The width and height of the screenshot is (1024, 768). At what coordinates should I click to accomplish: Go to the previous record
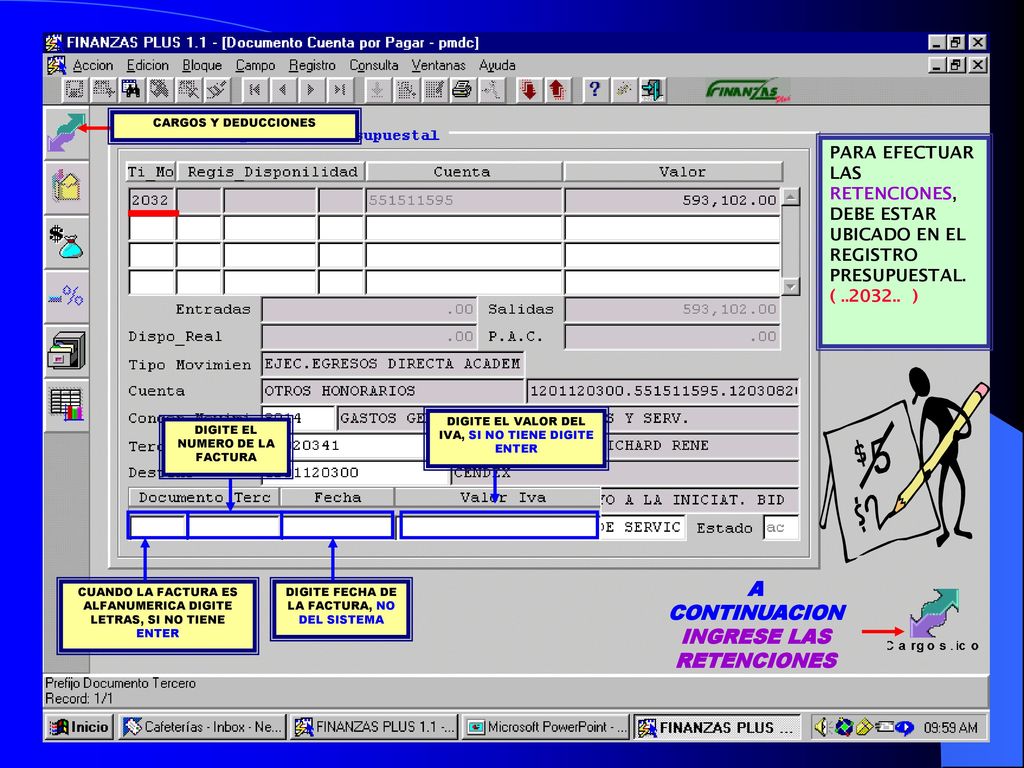point(282,89)
